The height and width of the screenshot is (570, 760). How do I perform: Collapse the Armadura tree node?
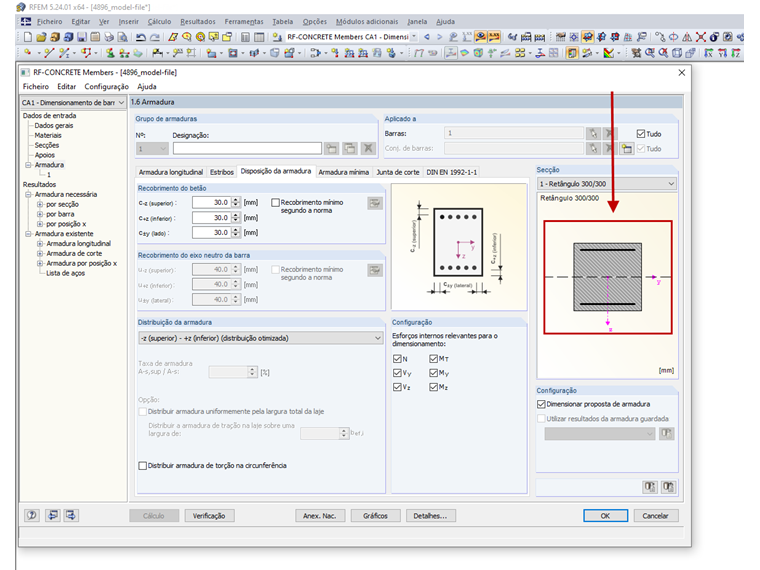click(x=29, y=165)
